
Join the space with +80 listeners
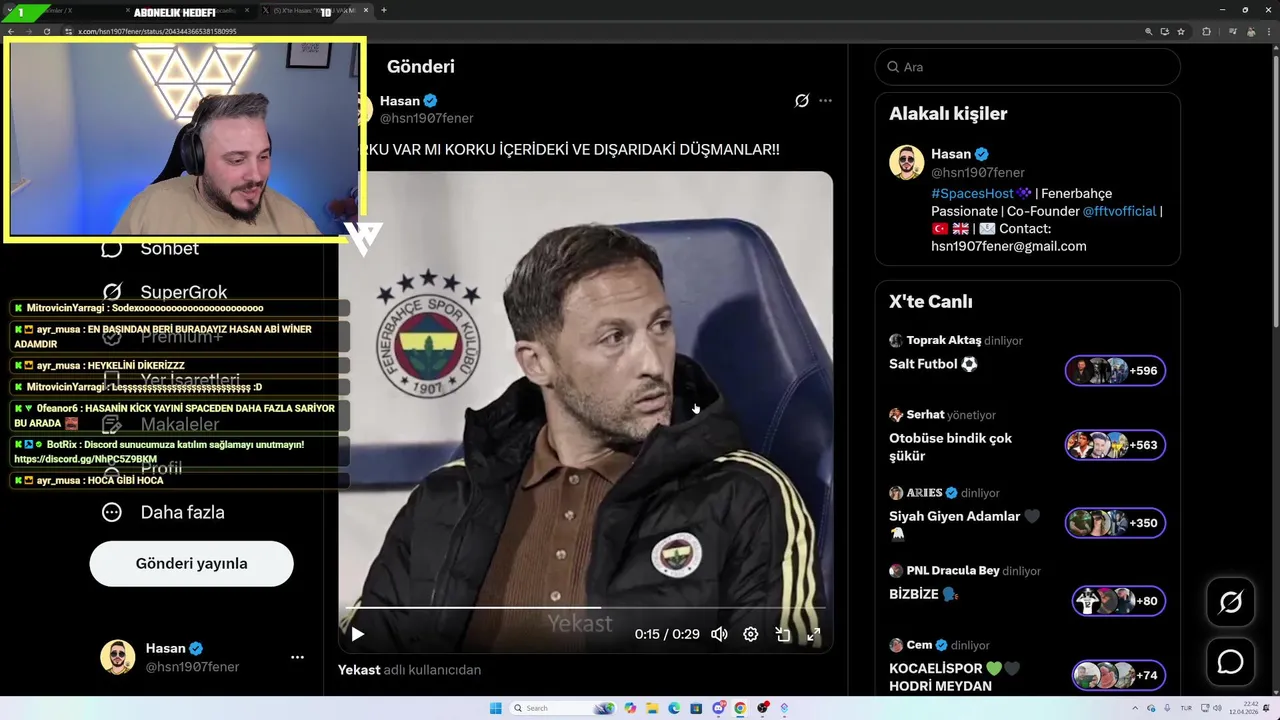pyautogui.click(x=1118, y=601)
